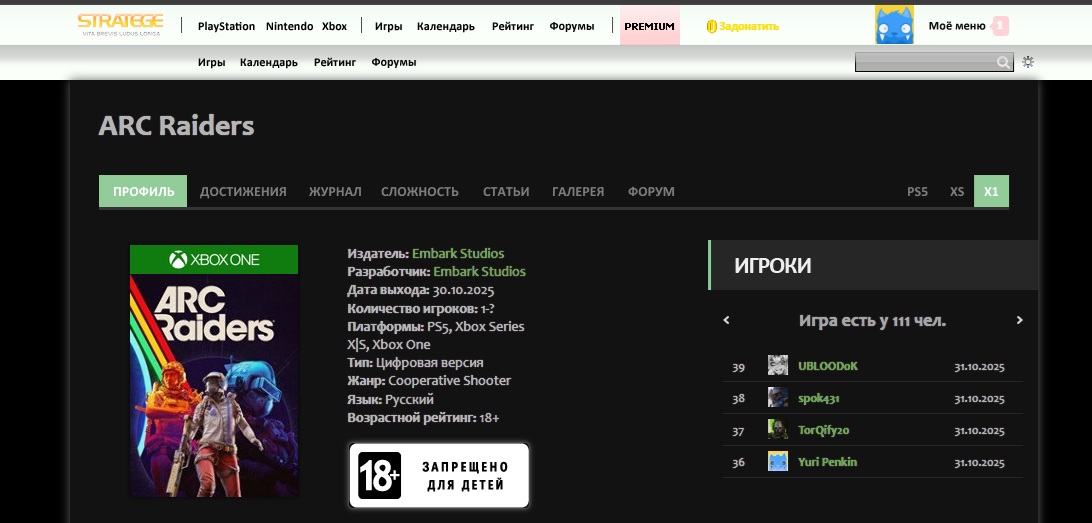Click the genre Cooperative Shooter
The height and width of the screenshot is (523, 1092).
click(x=450, y=381)
